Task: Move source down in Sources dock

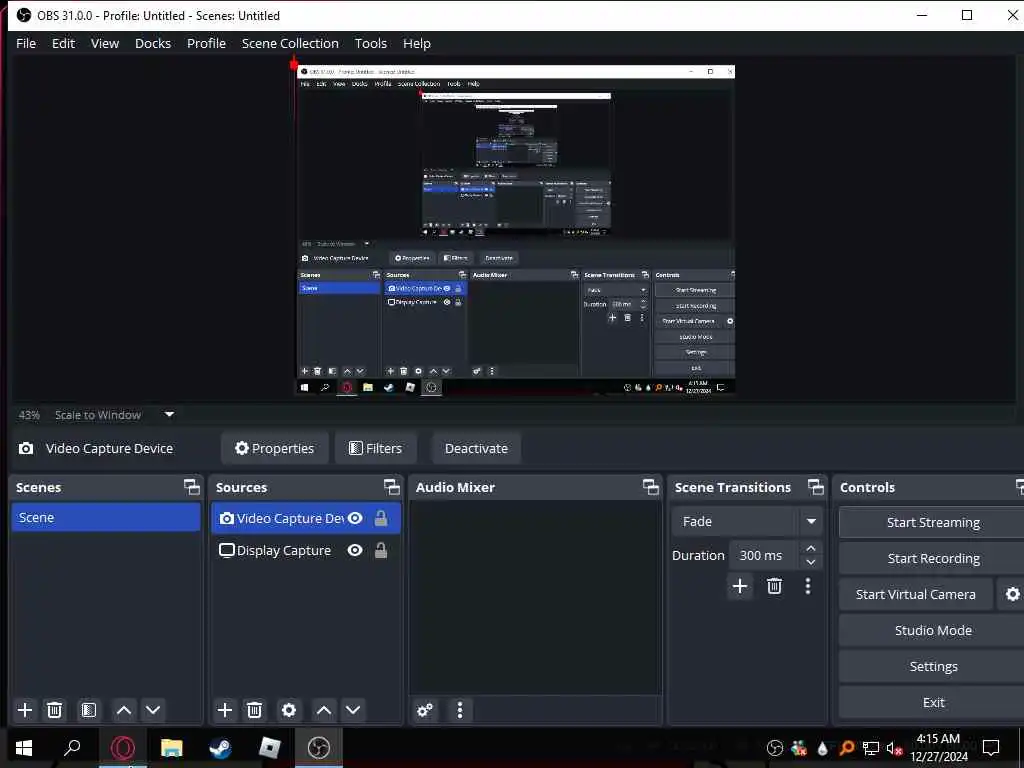Action: [353, 710]
